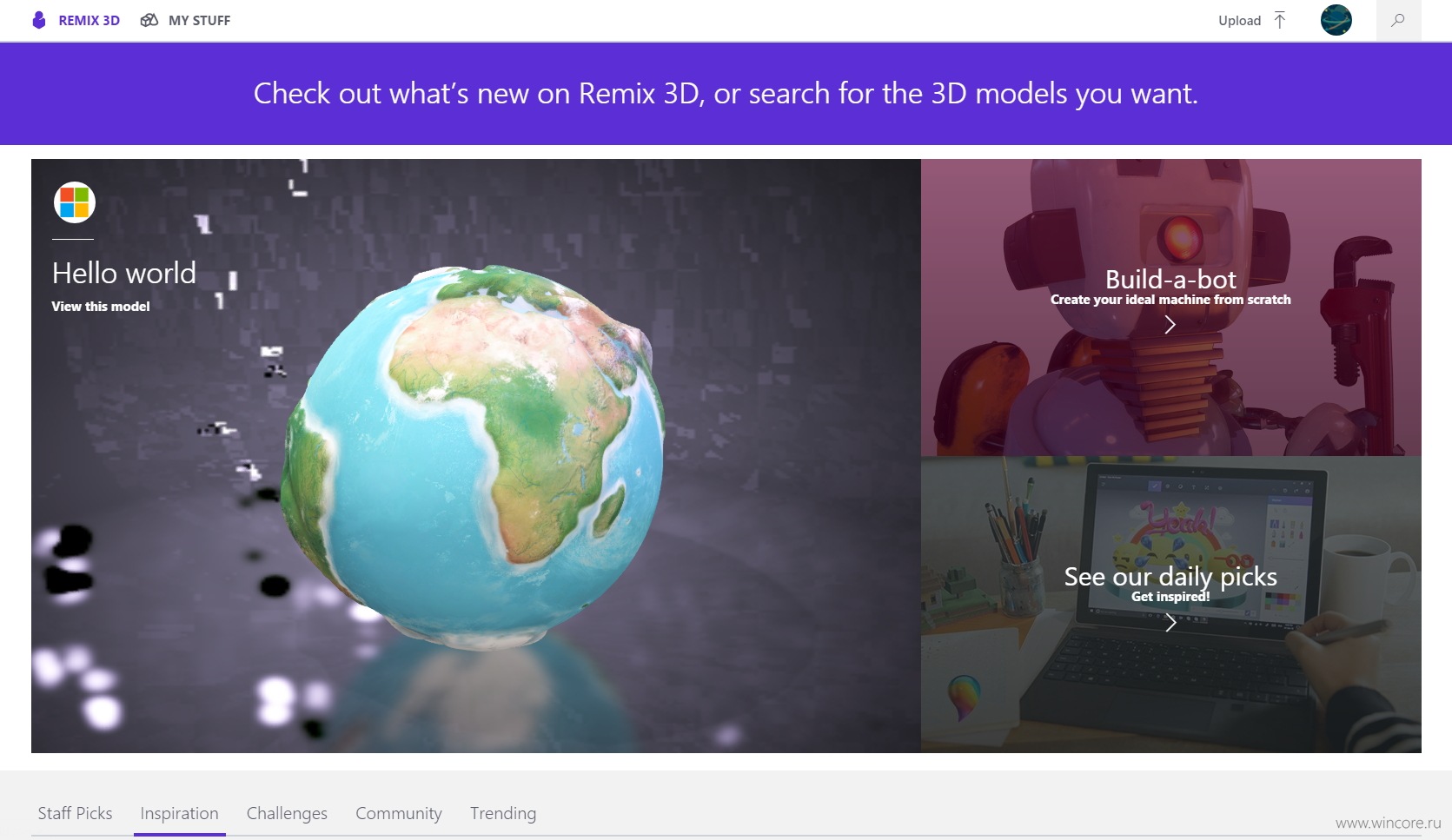Switch to the Trending tab

(503, 813)
